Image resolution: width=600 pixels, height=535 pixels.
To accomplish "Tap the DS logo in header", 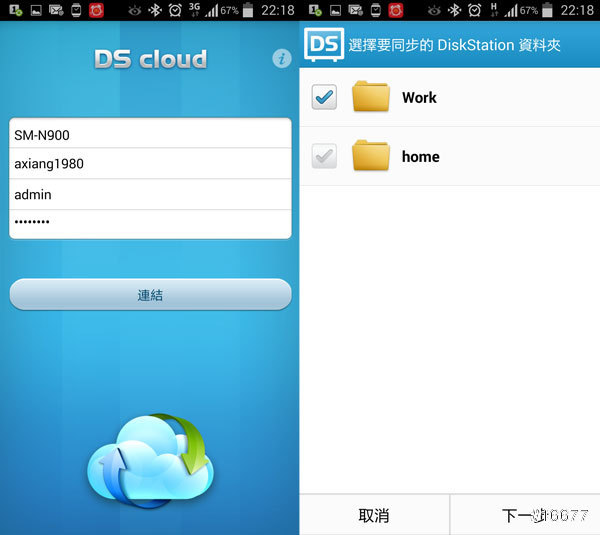I will click(324, 44).
